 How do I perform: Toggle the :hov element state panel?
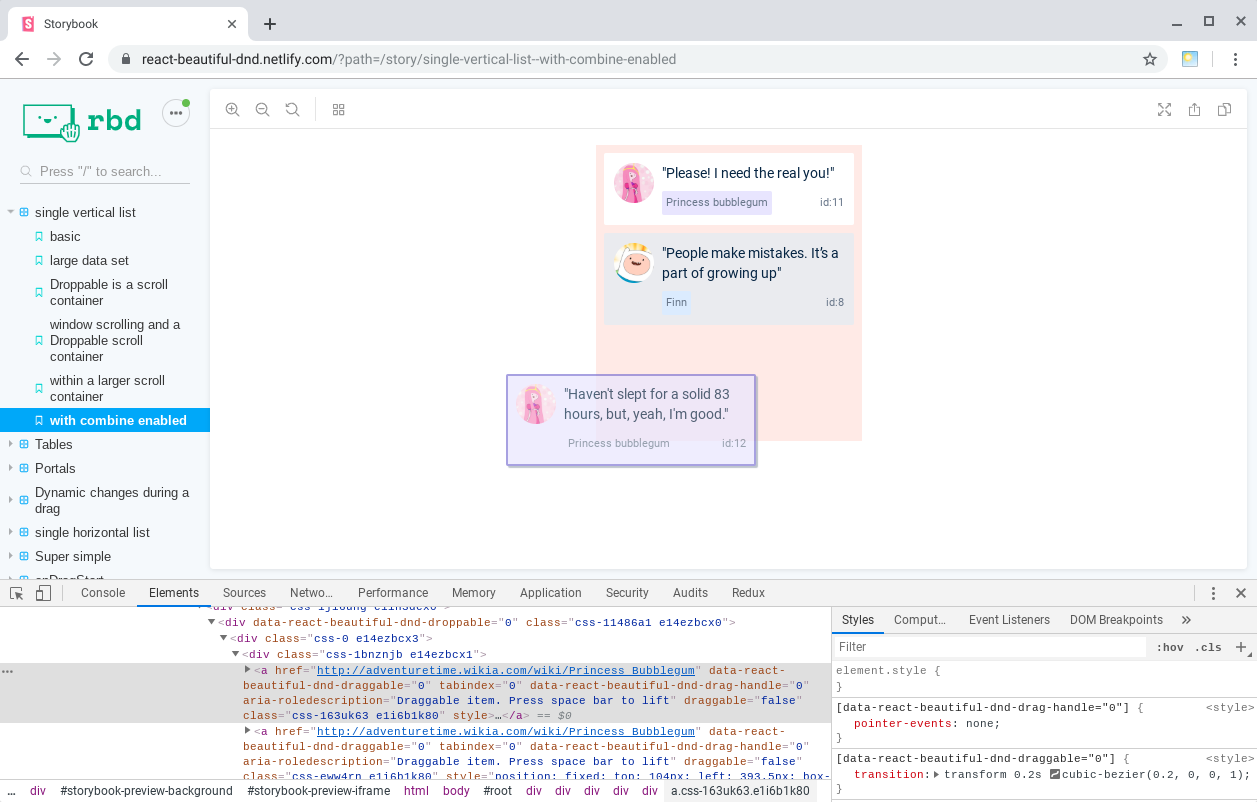[1170, 647]
